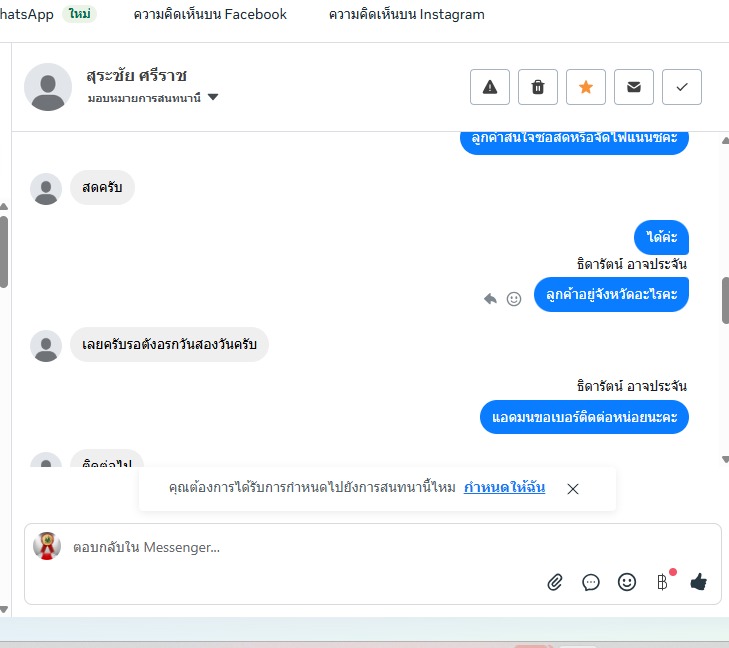Image resolution: width=729 pixels, height=648 pixels.
Task: Switch to ความคิดเห็นบน Instagram tab
Action: (x=406, y=14)
